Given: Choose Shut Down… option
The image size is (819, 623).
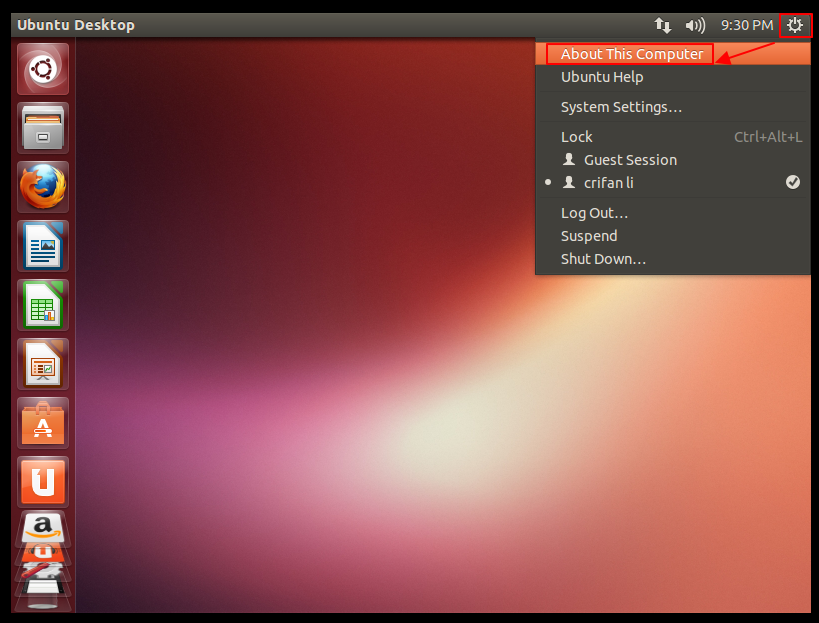Looking at the screenshot, I should 673,259.
